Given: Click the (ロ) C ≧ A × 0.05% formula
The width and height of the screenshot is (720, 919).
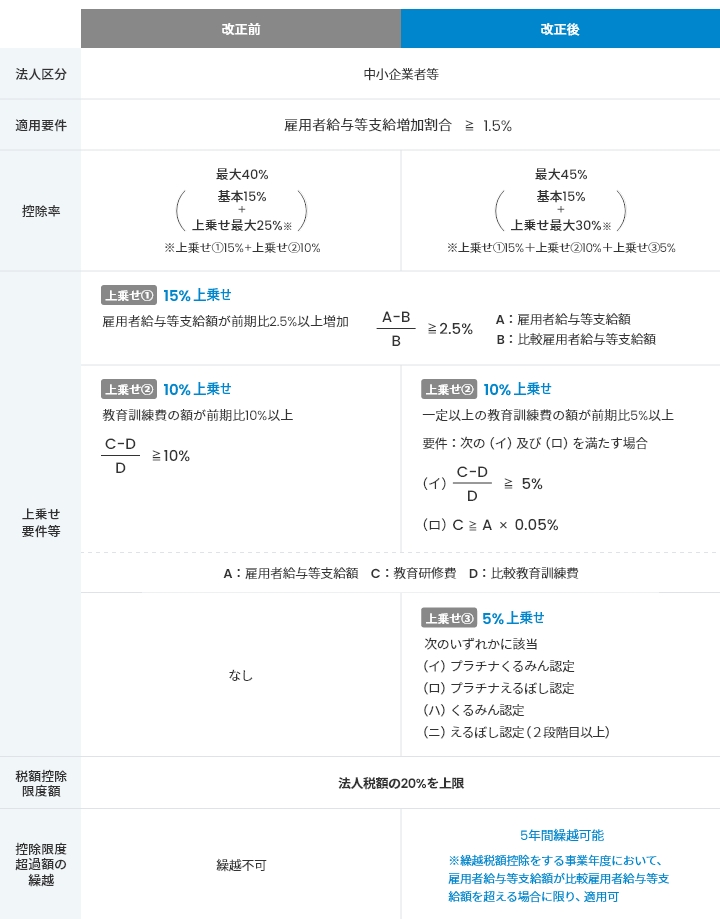Looking at the screenshot, I should click(x=490, y=525).
